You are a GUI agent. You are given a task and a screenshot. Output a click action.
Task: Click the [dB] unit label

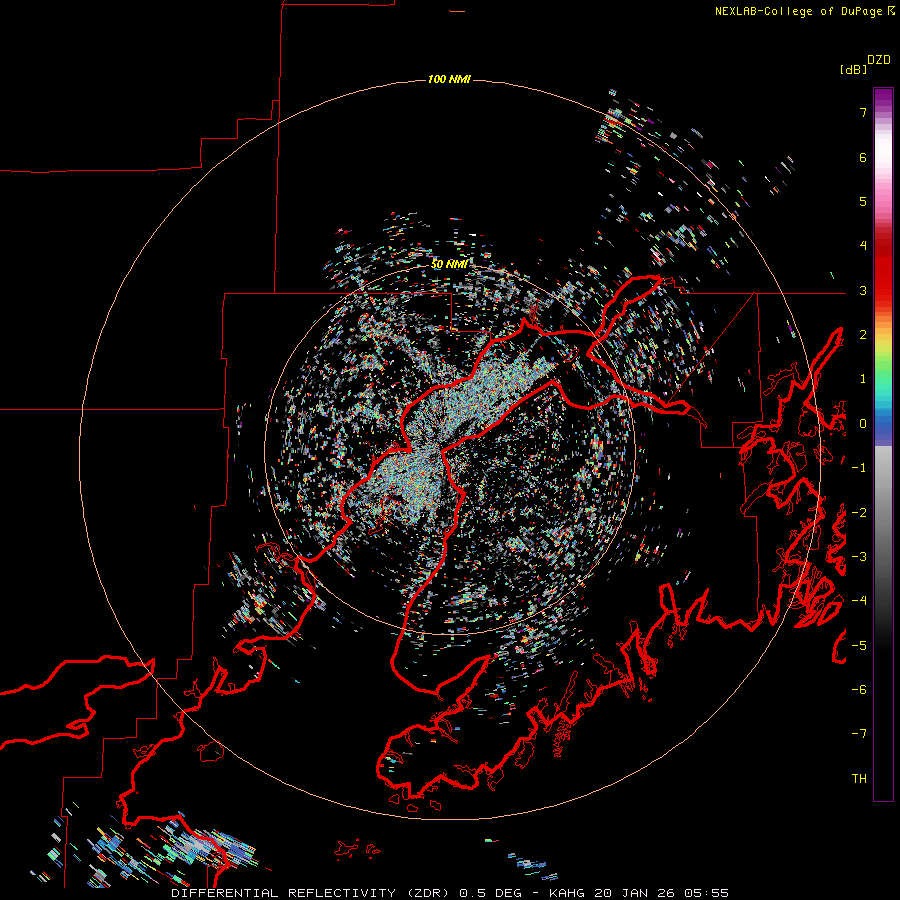[x=854, y=69]
